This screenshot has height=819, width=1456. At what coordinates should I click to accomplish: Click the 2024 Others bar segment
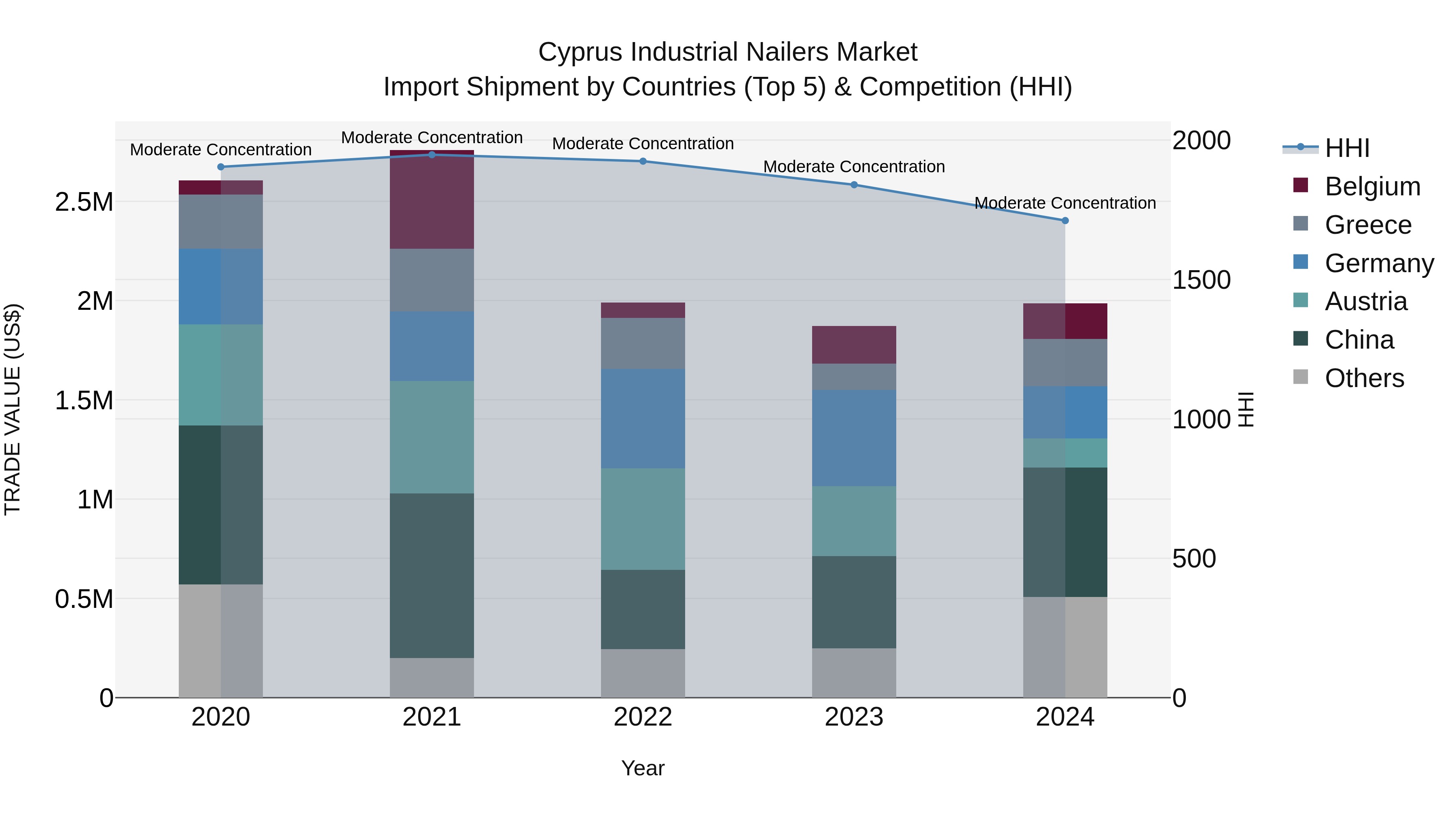[x=1065, y=647]
